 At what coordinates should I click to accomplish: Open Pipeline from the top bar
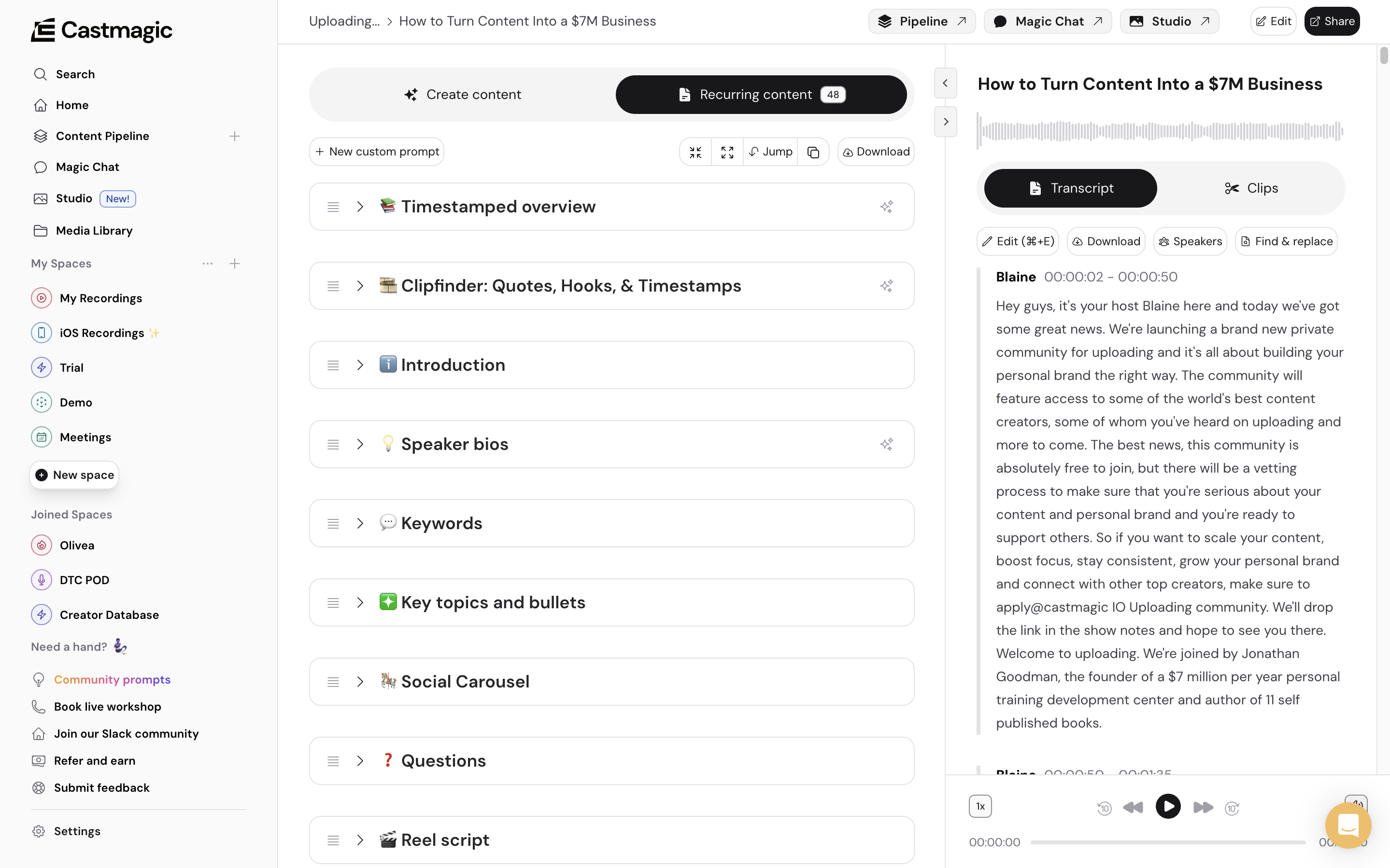coord(922,21)
